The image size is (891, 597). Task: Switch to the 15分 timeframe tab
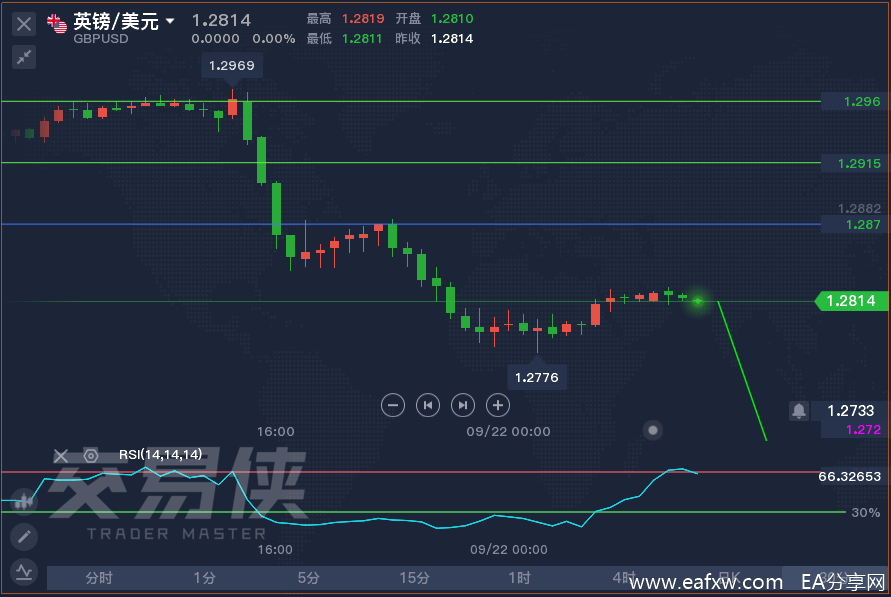click(x=414, y=578)
